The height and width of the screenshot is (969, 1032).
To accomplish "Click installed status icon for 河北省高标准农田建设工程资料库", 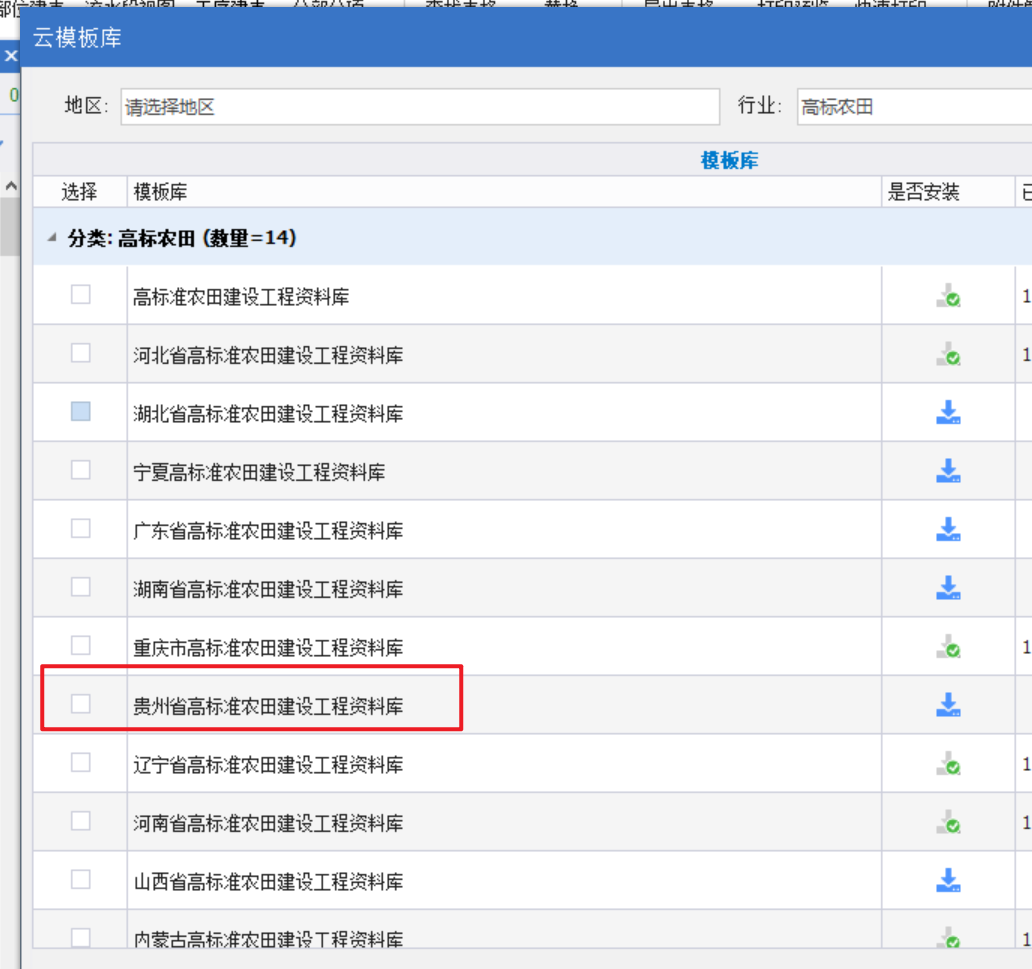I will pyautogui.click(x=948, y=354).
